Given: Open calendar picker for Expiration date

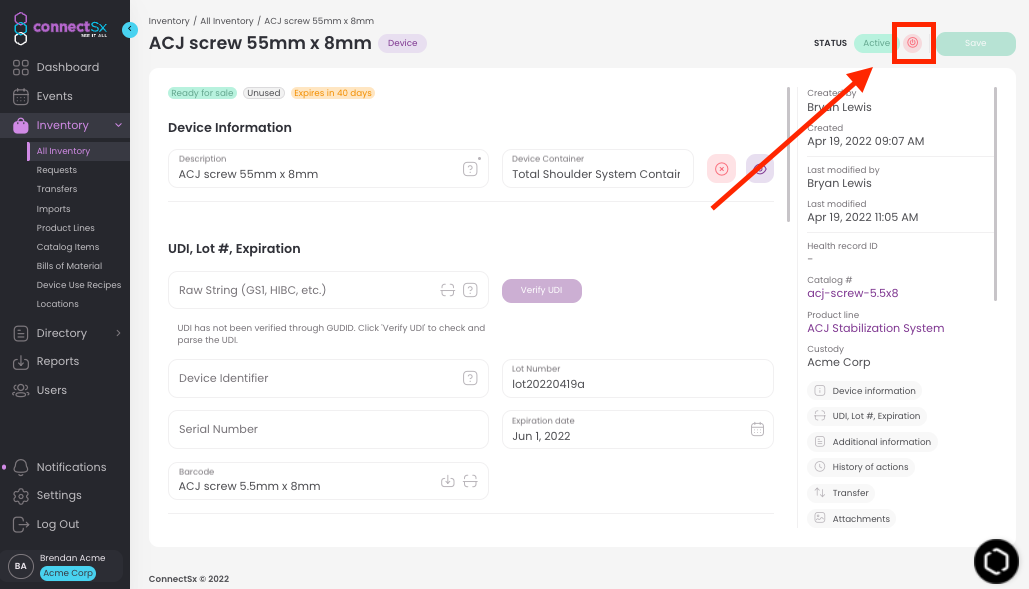Looking at the screenshot, I should (755, 428).
